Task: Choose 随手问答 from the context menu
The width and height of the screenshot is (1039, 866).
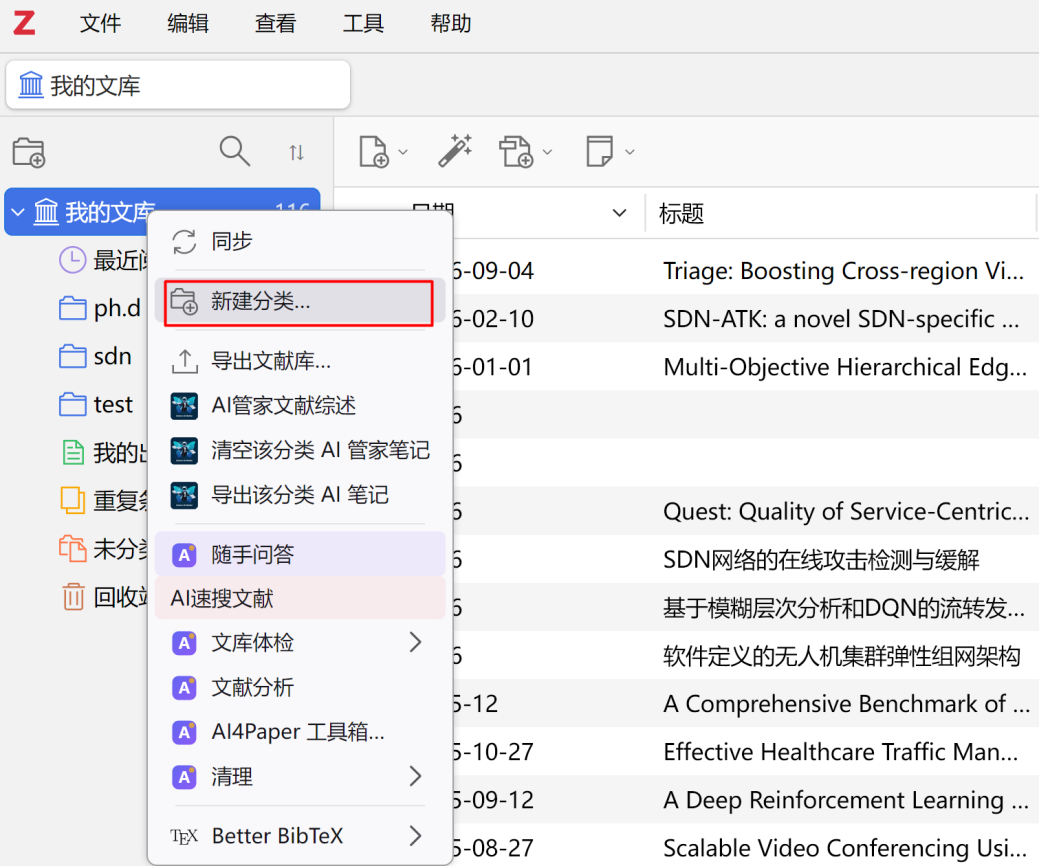Action: (300, 554)
